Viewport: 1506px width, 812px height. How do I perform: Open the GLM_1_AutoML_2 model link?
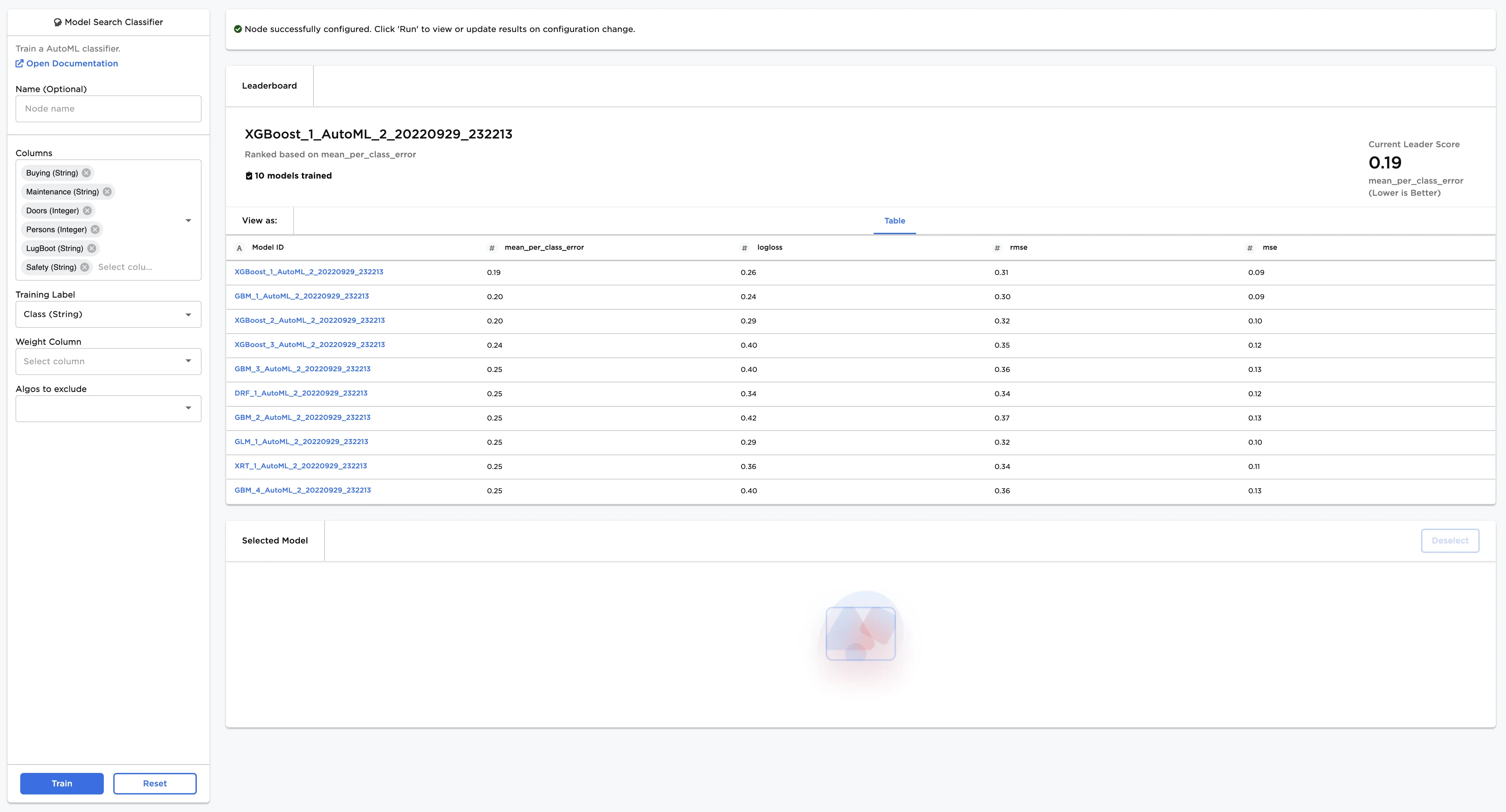pyautogui.click(x=301, y=442)
